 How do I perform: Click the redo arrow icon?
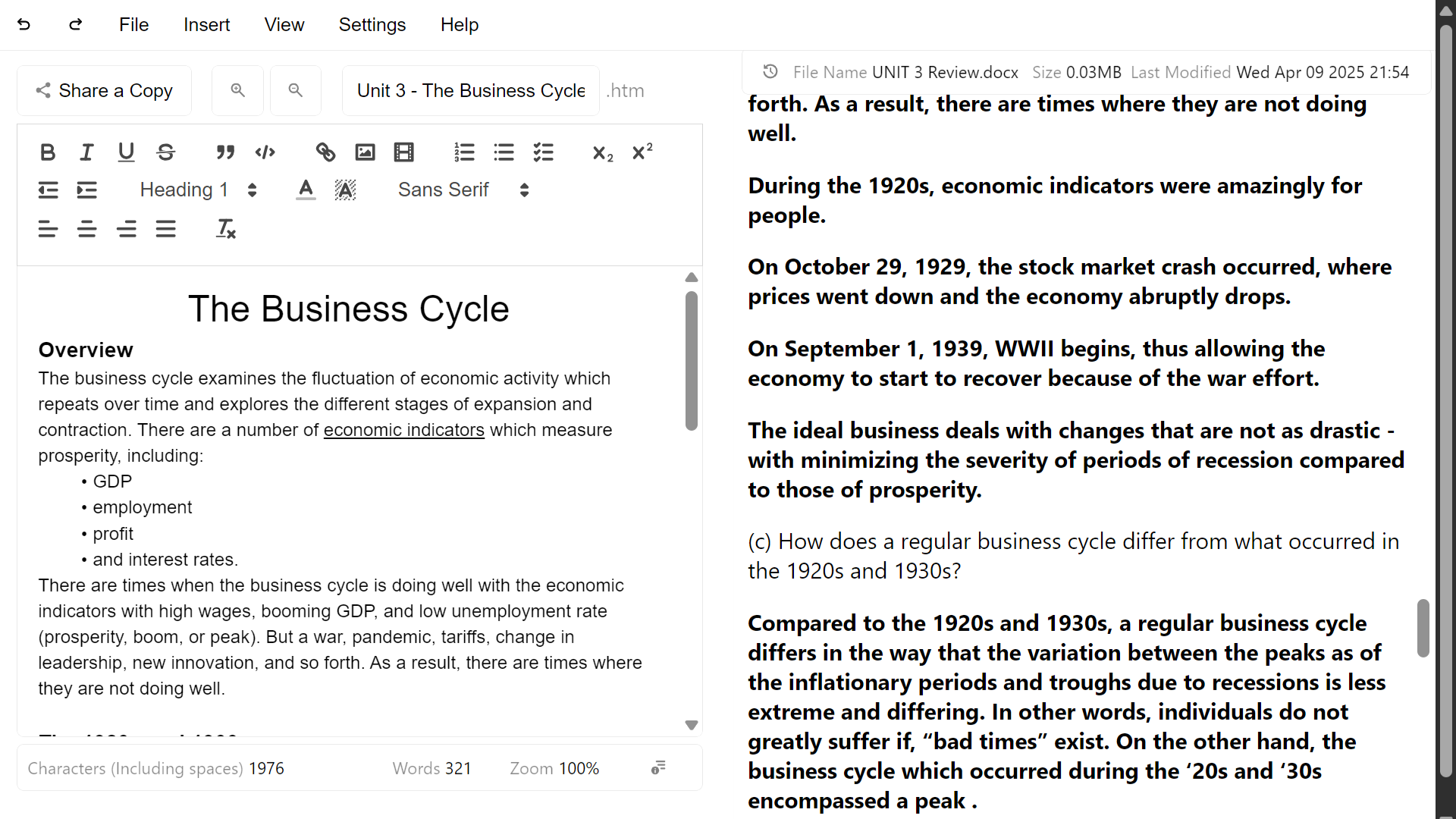(x=75, y=24)
